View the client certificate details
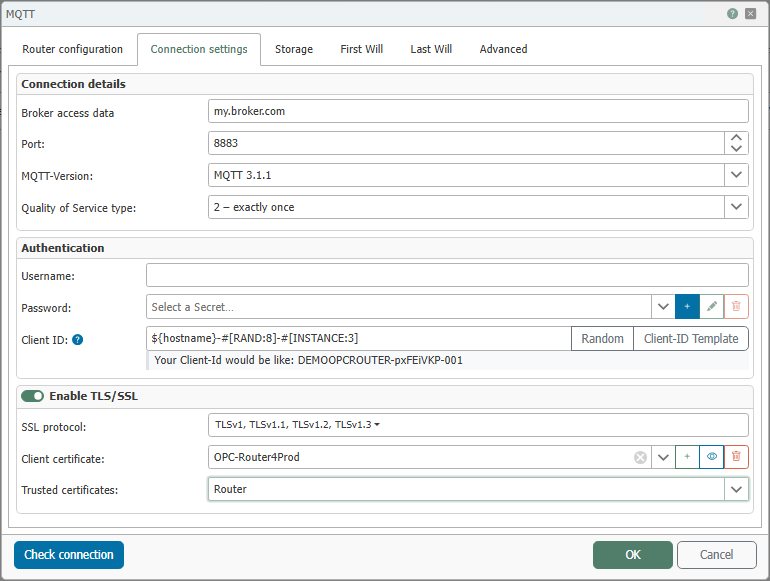The height and width of the screenshot is (581, 770). [x=712, y=457]
